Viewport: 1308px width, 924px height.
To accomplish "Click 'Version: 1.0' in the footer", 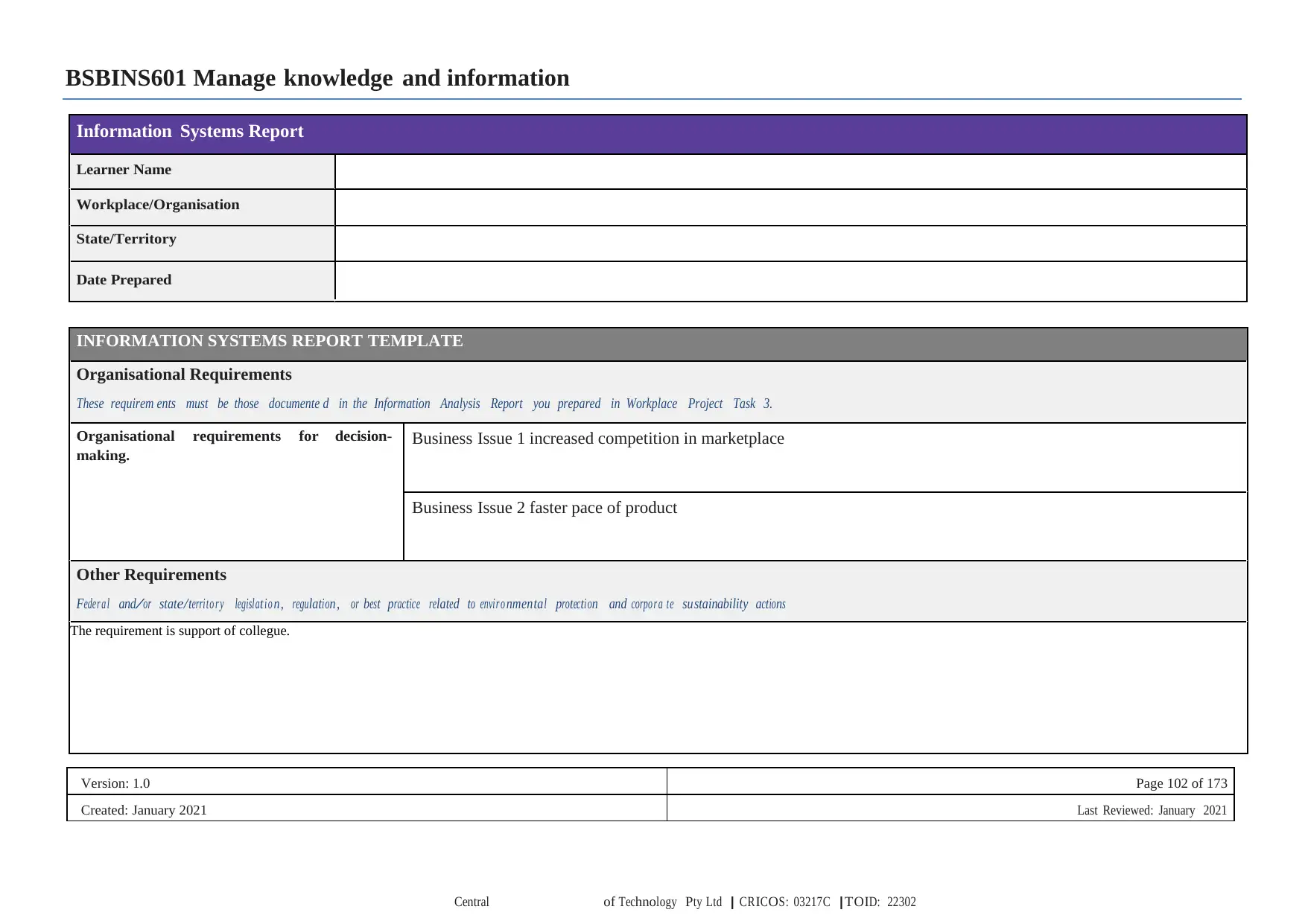I will pos(115,783).
